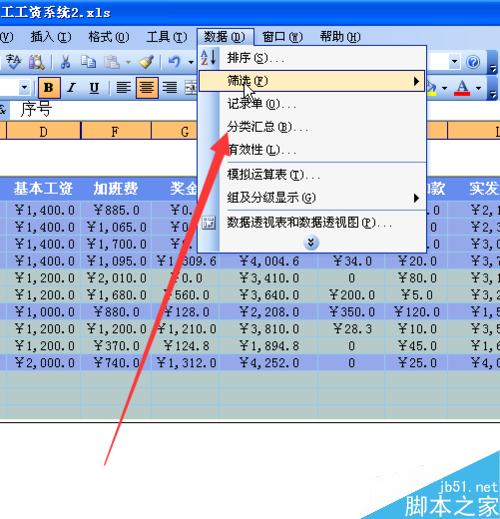Open the 格式(O) menu

click(109, 37)
